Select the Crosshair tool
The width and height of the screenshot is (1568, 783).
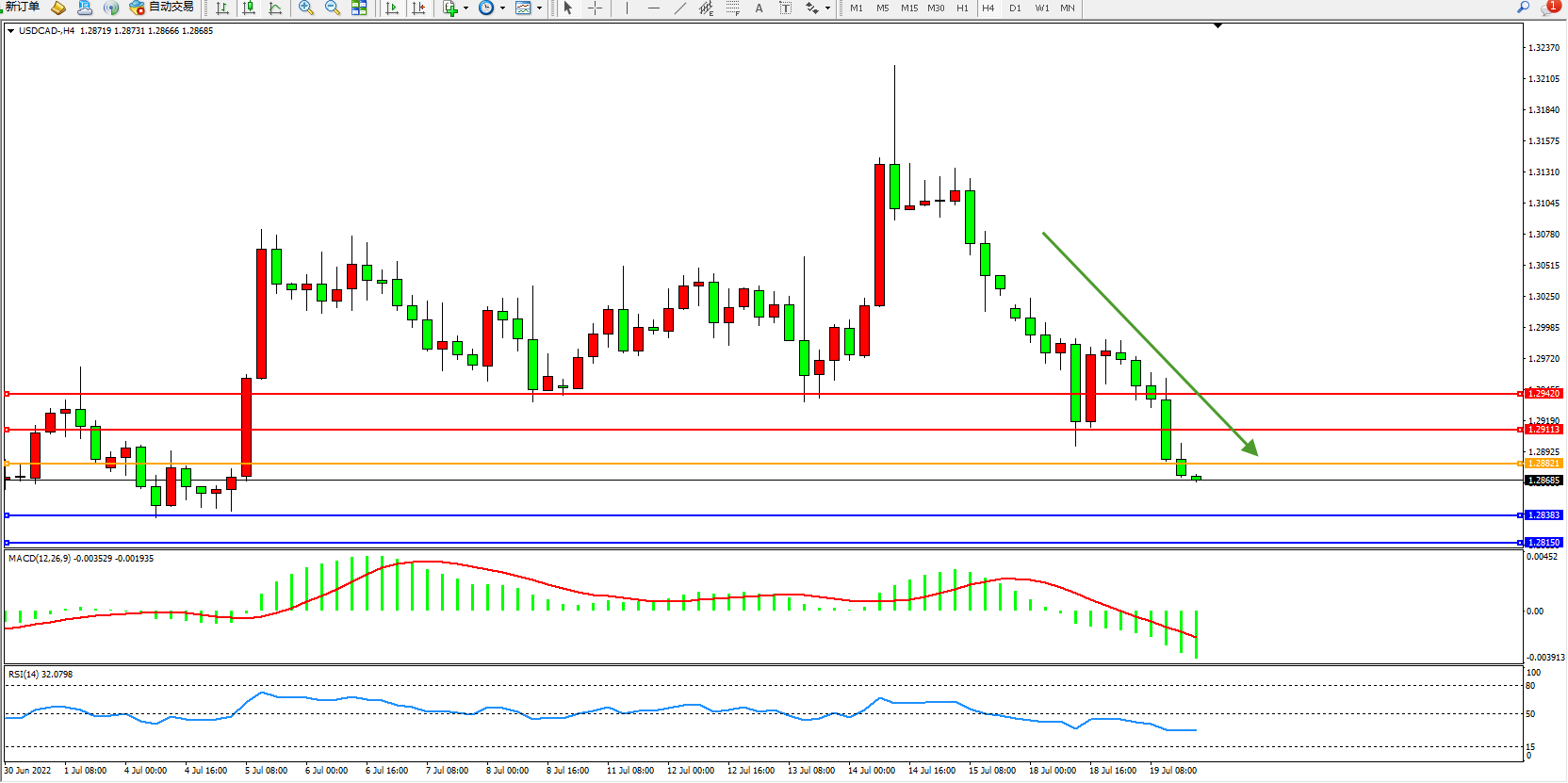tap(596, 8)
